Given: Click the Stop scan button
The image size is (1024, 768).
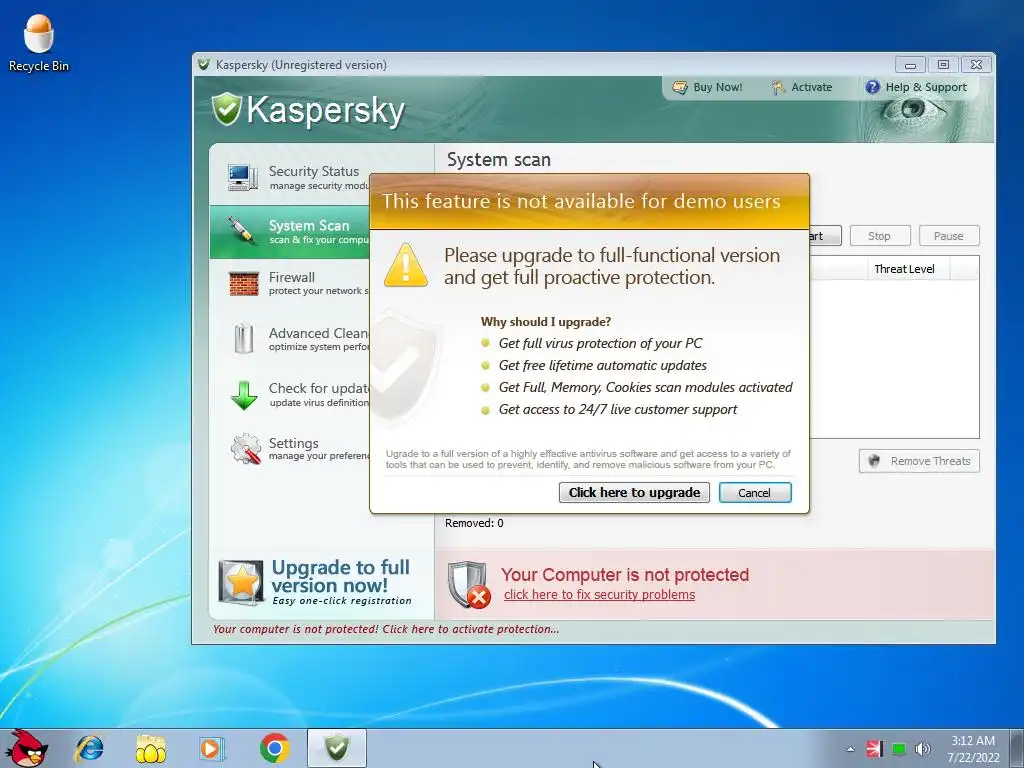Looking at the screenshot, I should 880,236.
